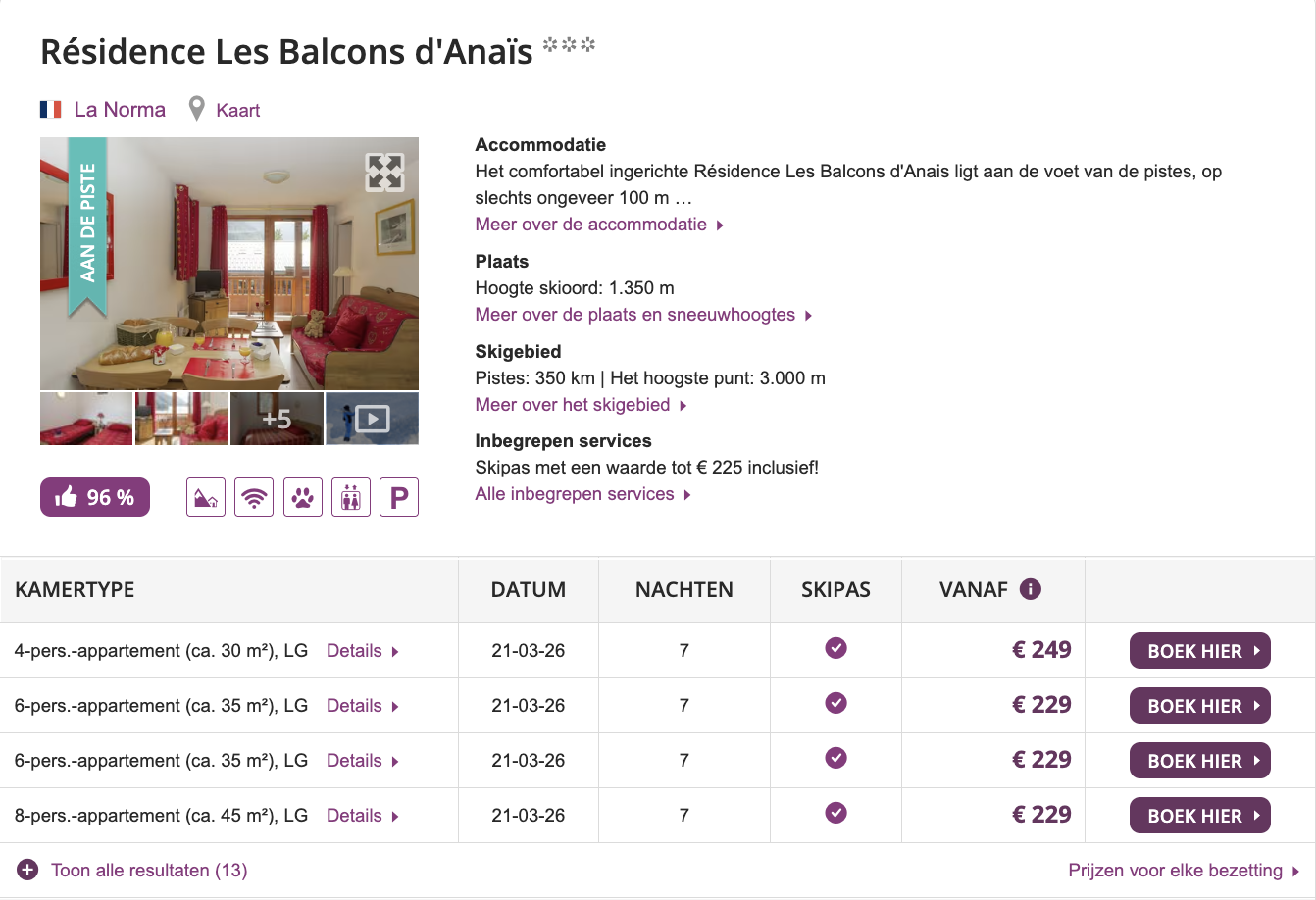Click the mountain location amenity icon
This screenshot has width=1316, height=900.
click(206, 497)
